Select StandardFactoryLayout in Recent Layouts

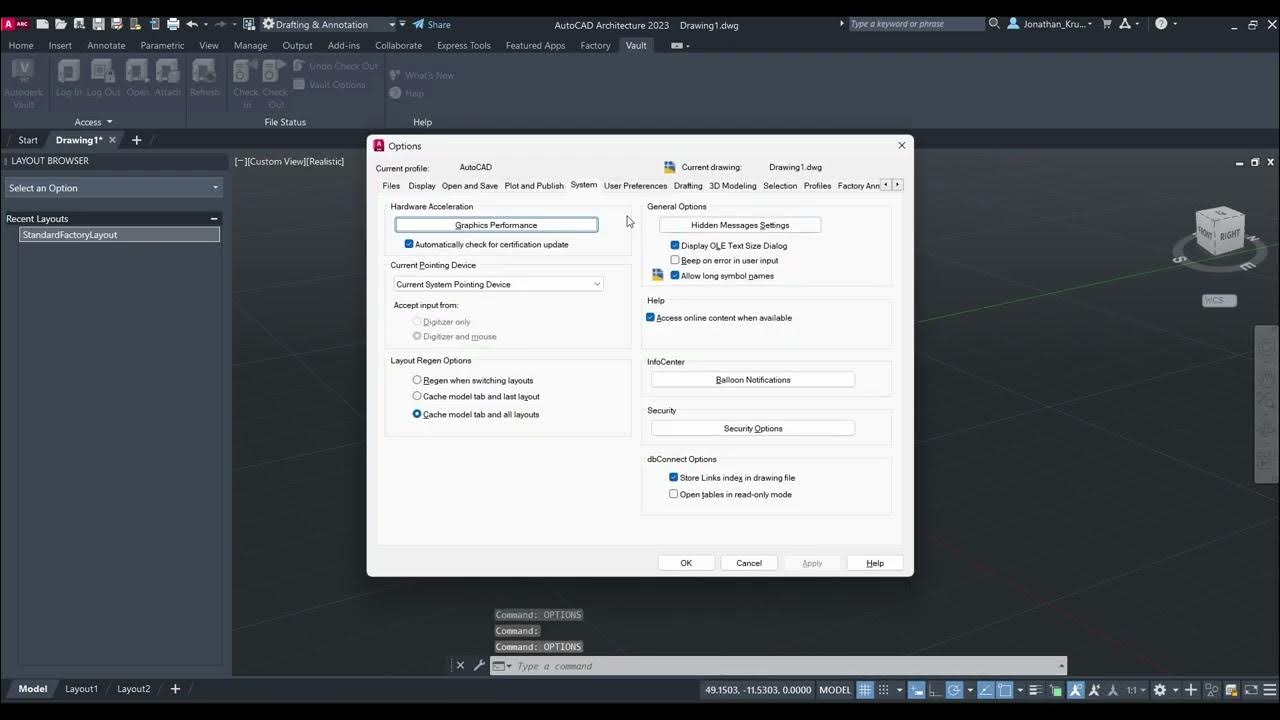120,234
